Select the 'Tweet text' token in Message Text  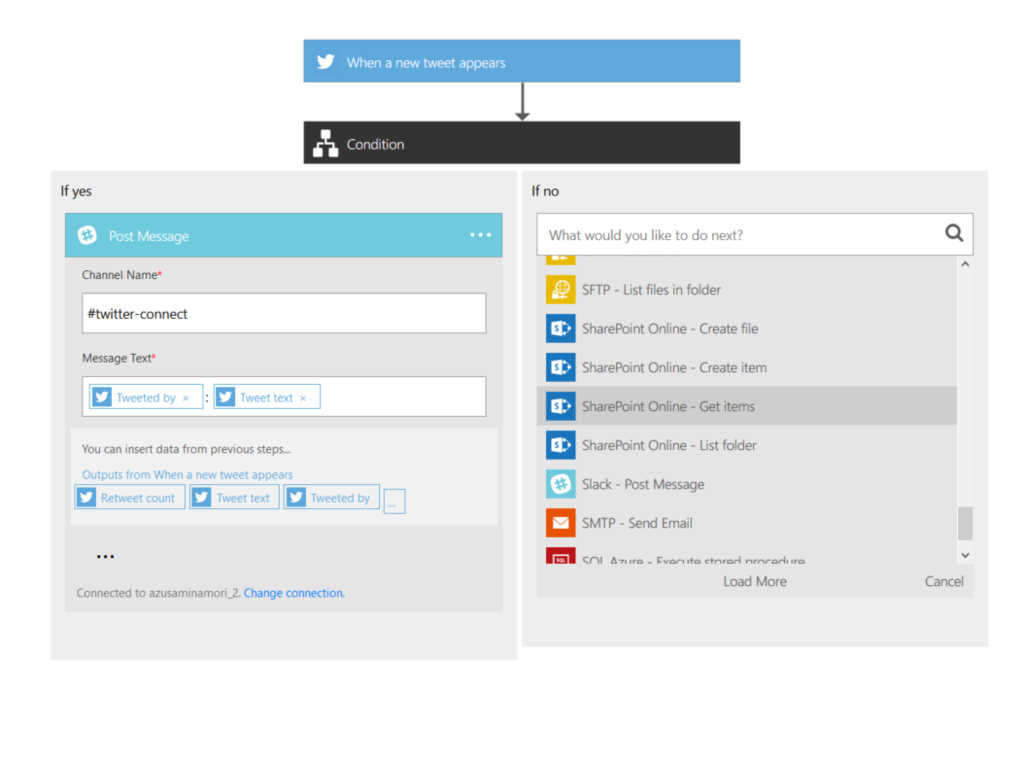(266, 398)
